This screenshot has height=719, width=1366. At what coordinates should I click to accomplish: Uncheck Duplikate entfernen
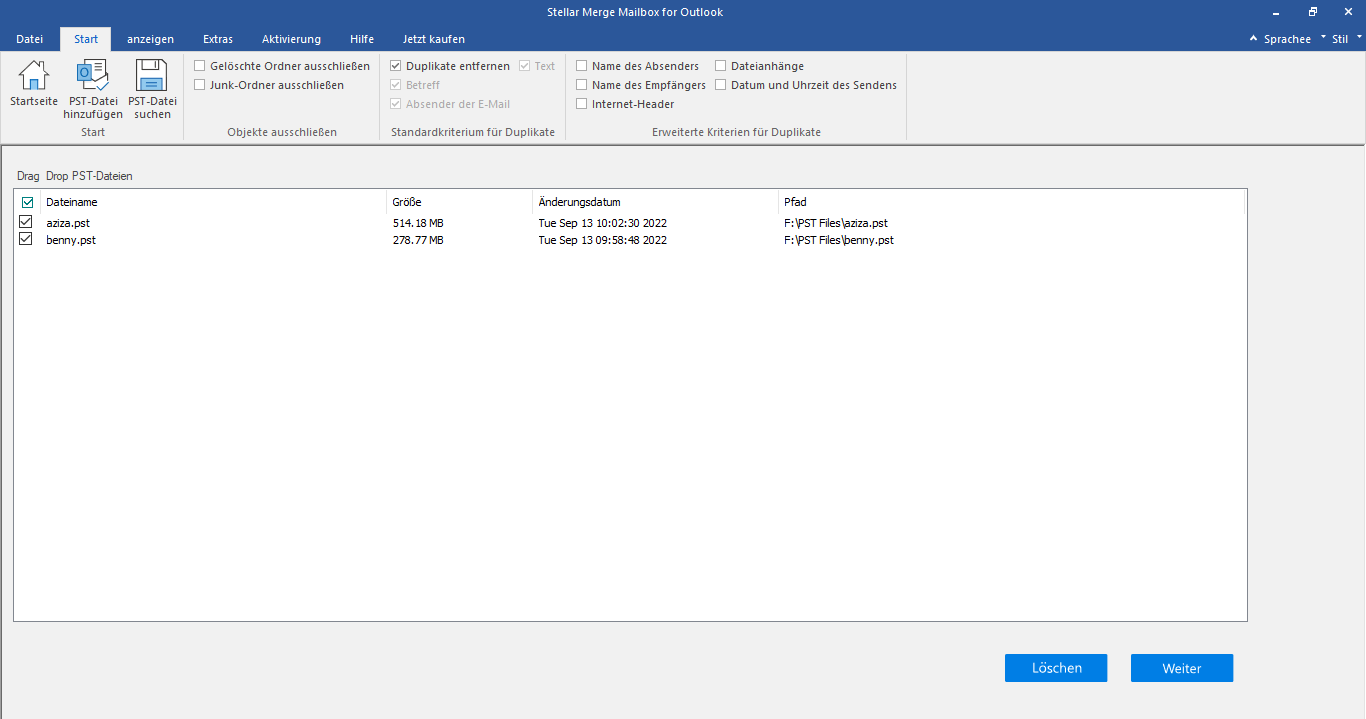(x=396, y=66)
